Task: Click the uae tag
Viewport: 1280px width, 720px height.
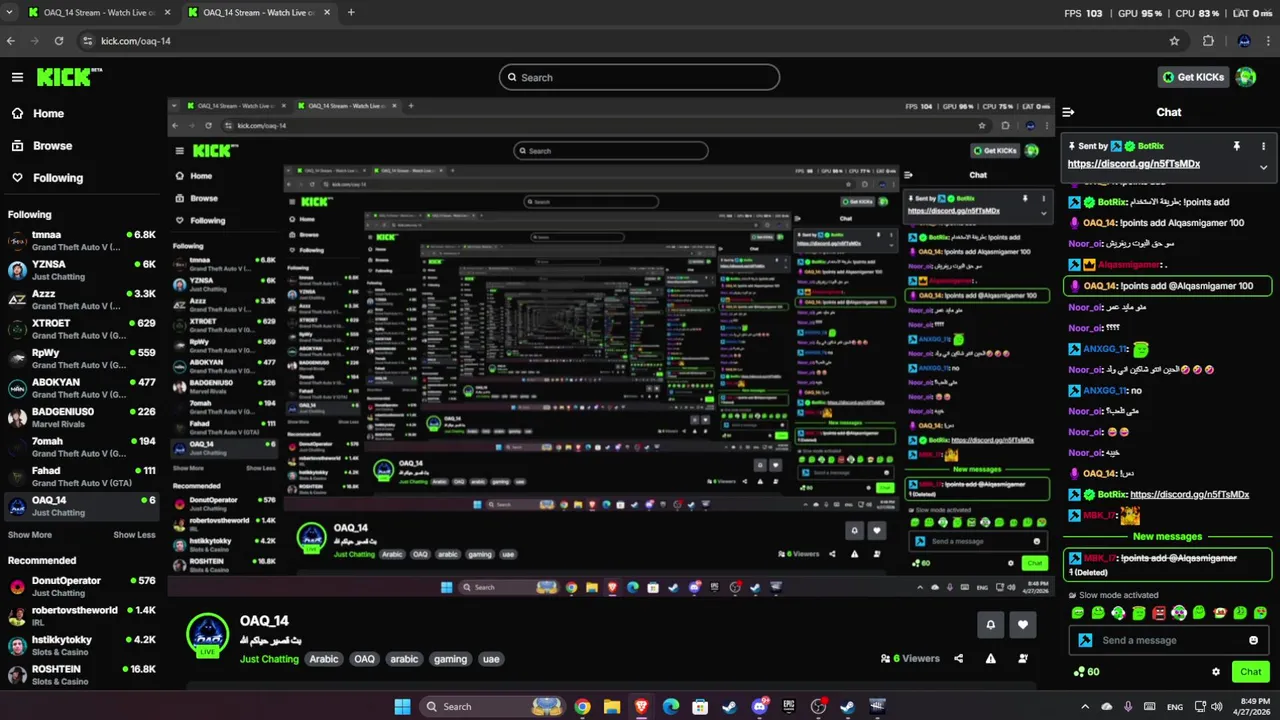Action: point(490,659)
